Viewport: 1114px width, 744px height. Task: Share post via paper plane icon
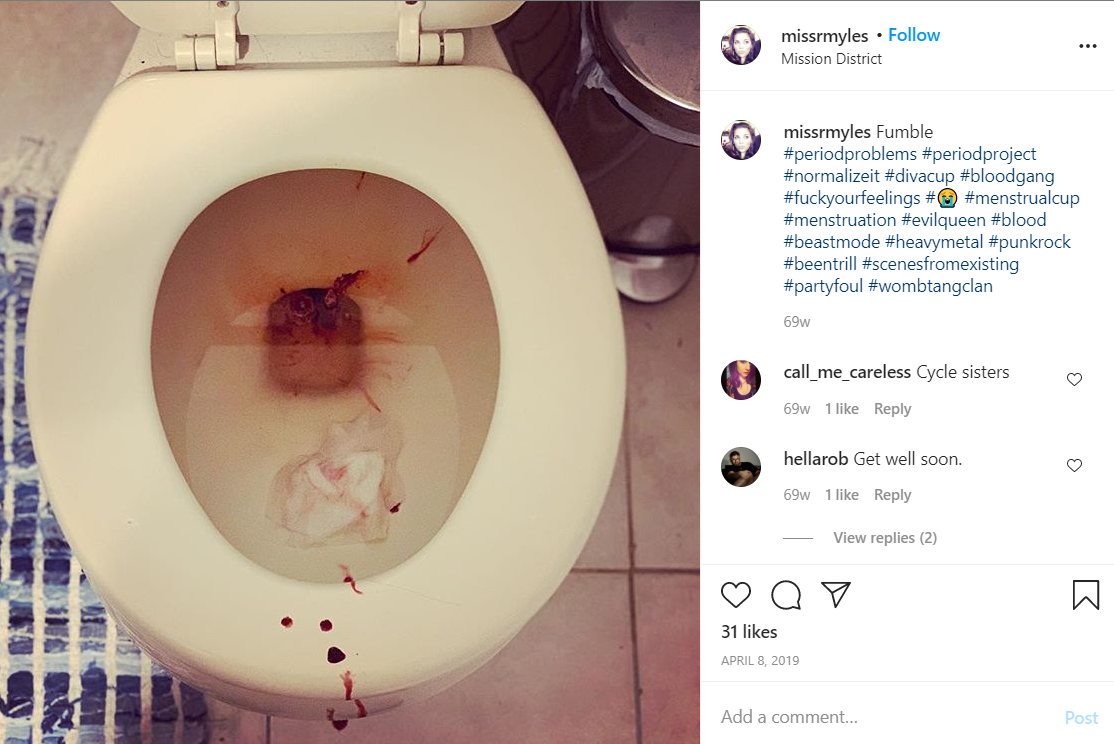point(836,594)
